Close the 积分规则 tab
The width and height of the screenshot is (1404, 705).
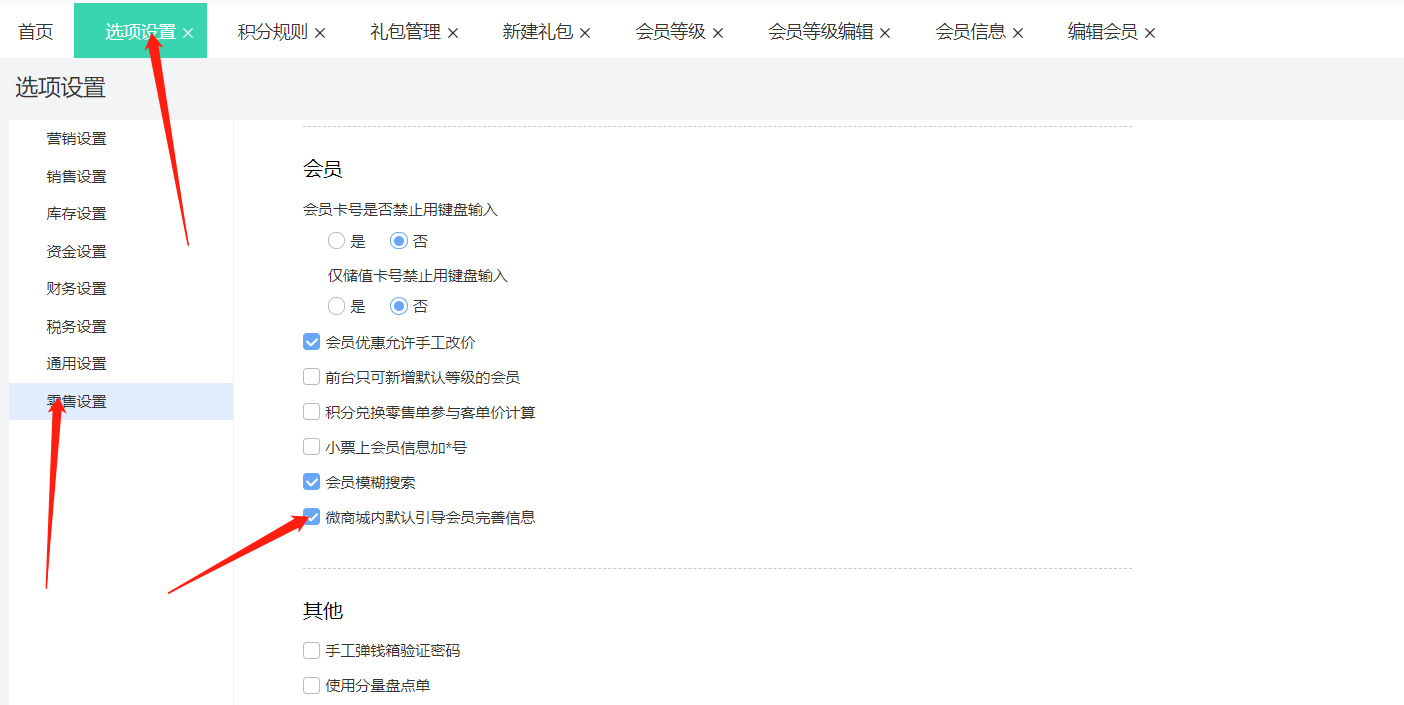coord(320,31)
